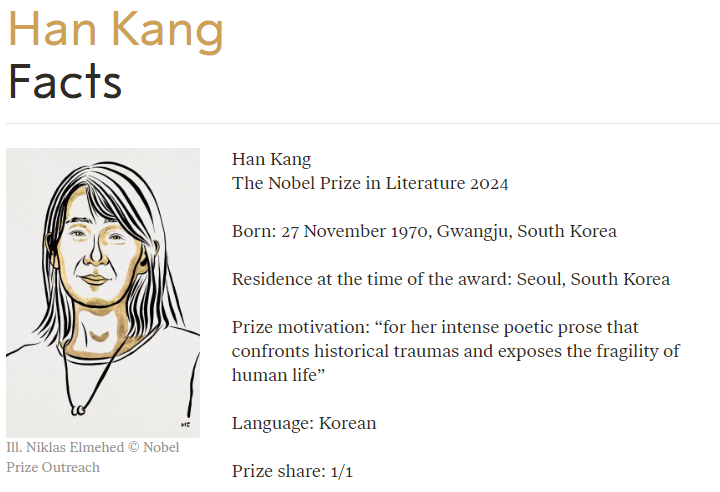Click the residence "Seoul, South Korea"

[x=593, y=280]
